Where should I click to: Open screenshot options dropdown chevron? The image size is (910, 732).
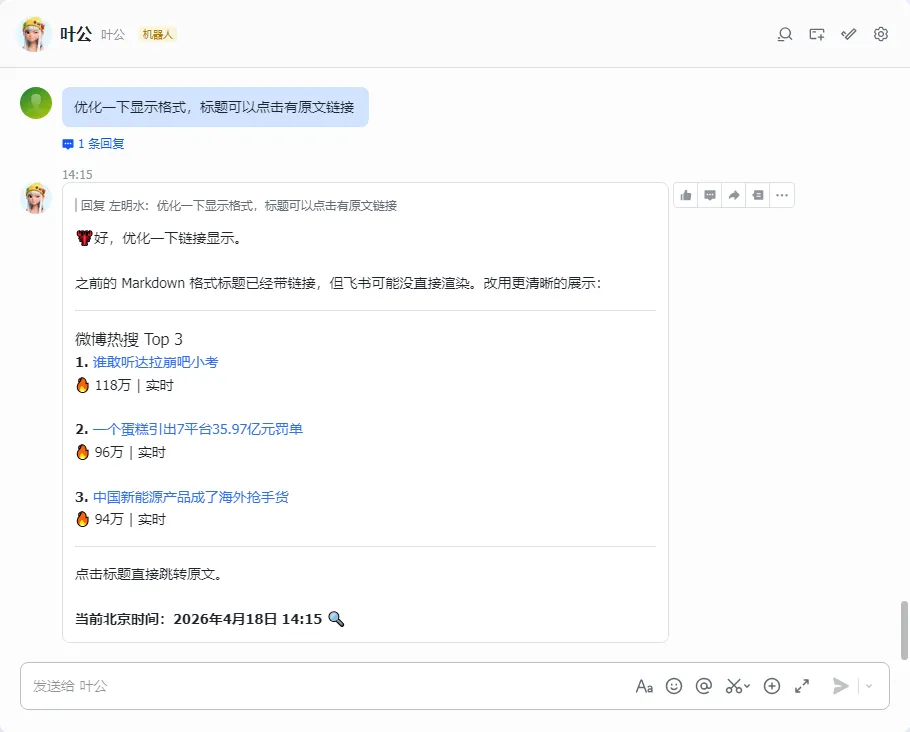pos(747,686)
